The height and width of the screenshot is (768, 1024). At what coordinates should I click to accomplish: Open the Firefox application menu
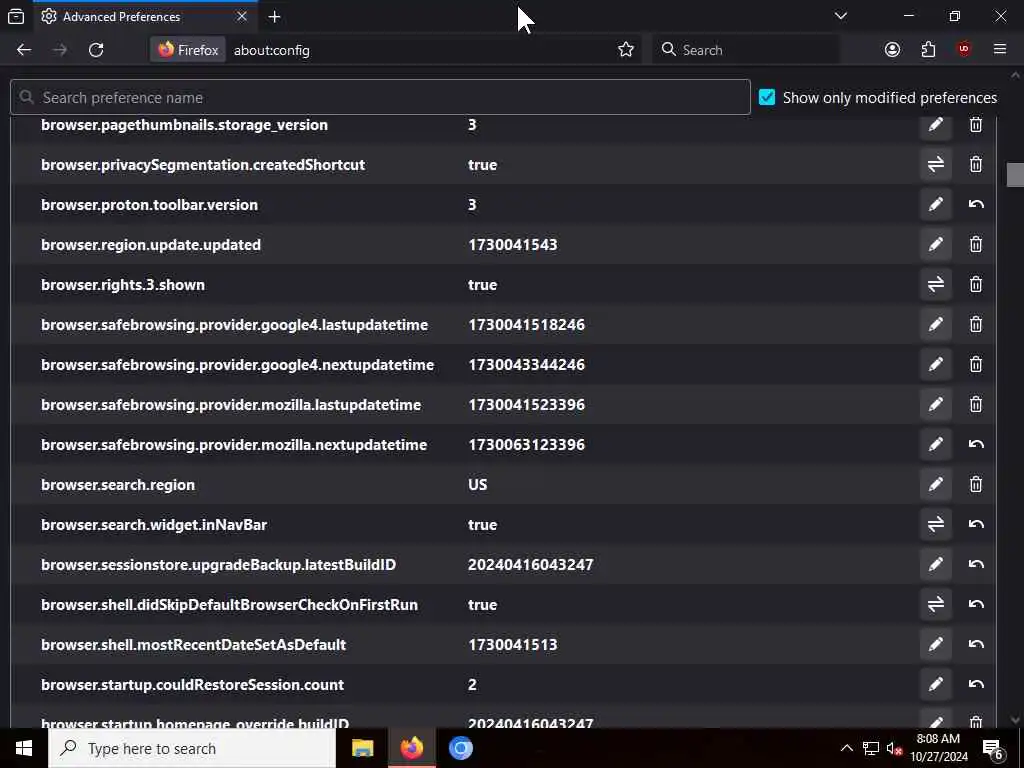coord(999,50)
